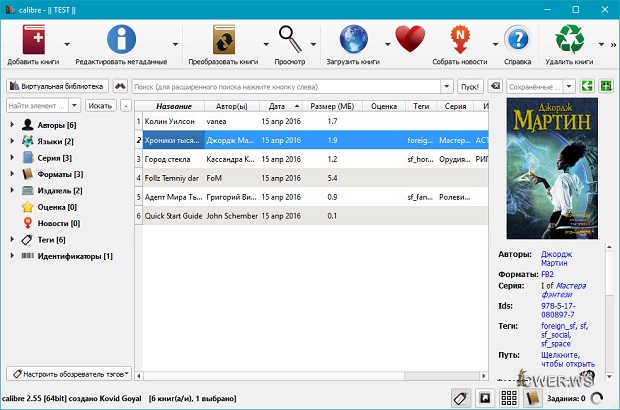Open the book viewer magnifier icon
The height and width of the screenshot is (410, 620).
coord(291,40)
